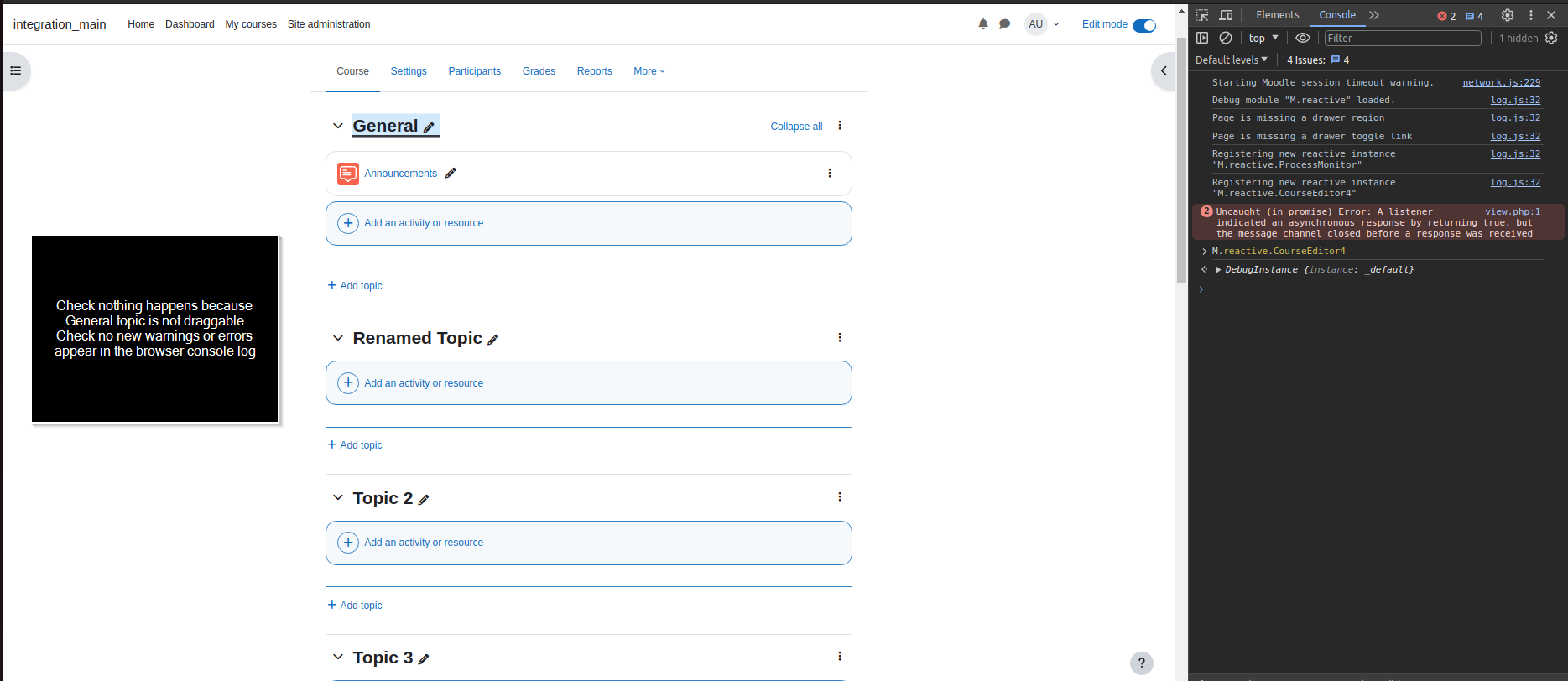Open the Renamed Topic three-dot menu

[840, 337]
